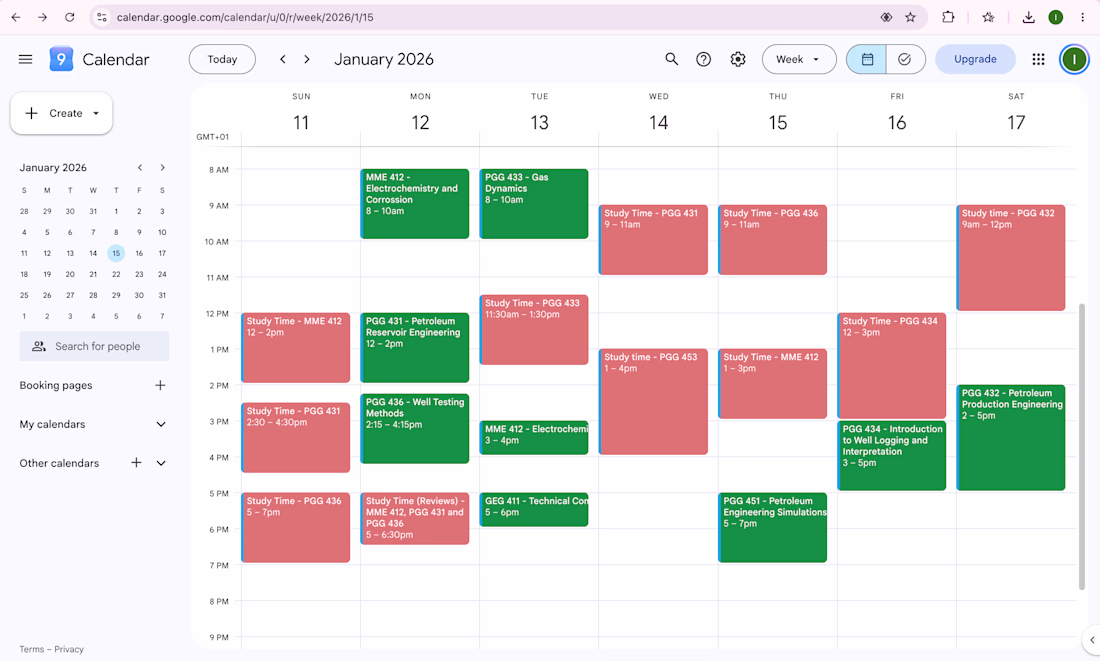Add a new booking page
1100x661 pixels.
[x=160, y=385]
